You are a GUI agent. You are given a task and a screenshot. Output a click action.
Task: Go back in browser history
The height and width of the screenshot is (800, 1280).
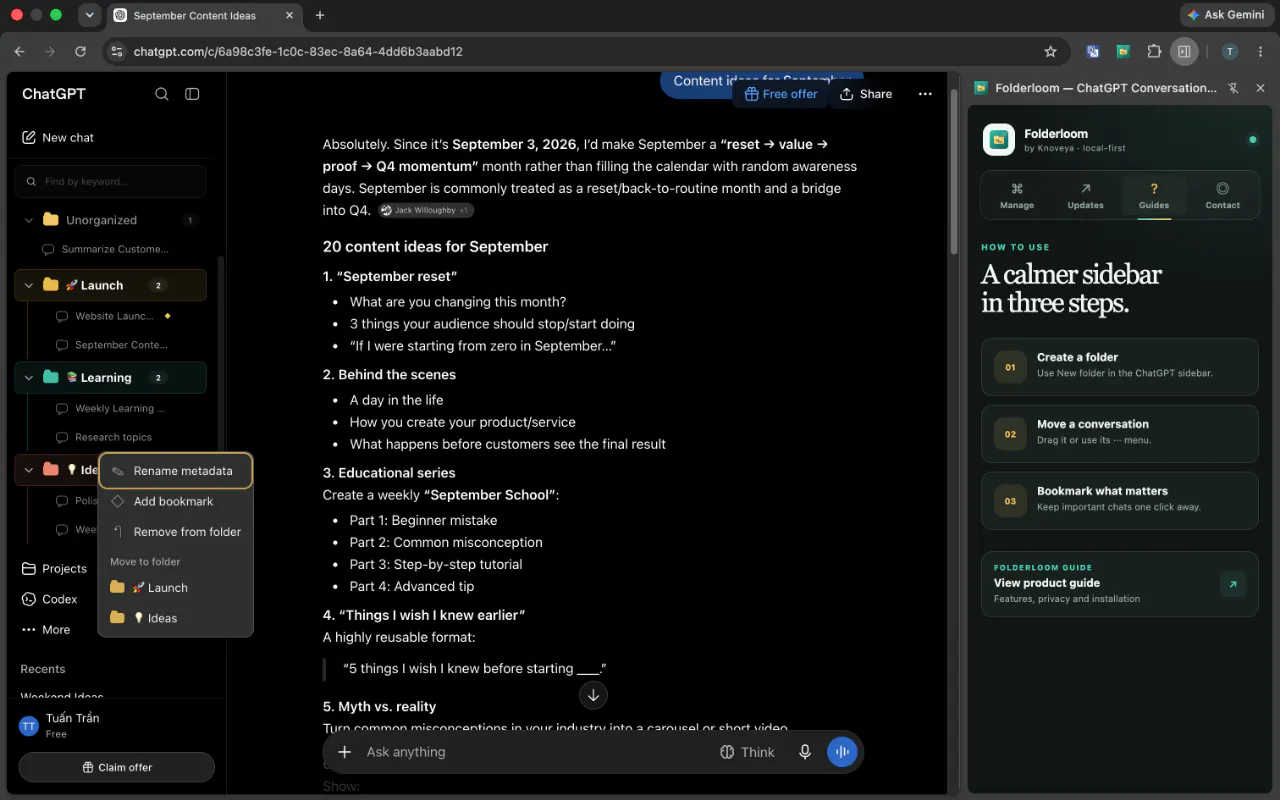coord(20,51)
